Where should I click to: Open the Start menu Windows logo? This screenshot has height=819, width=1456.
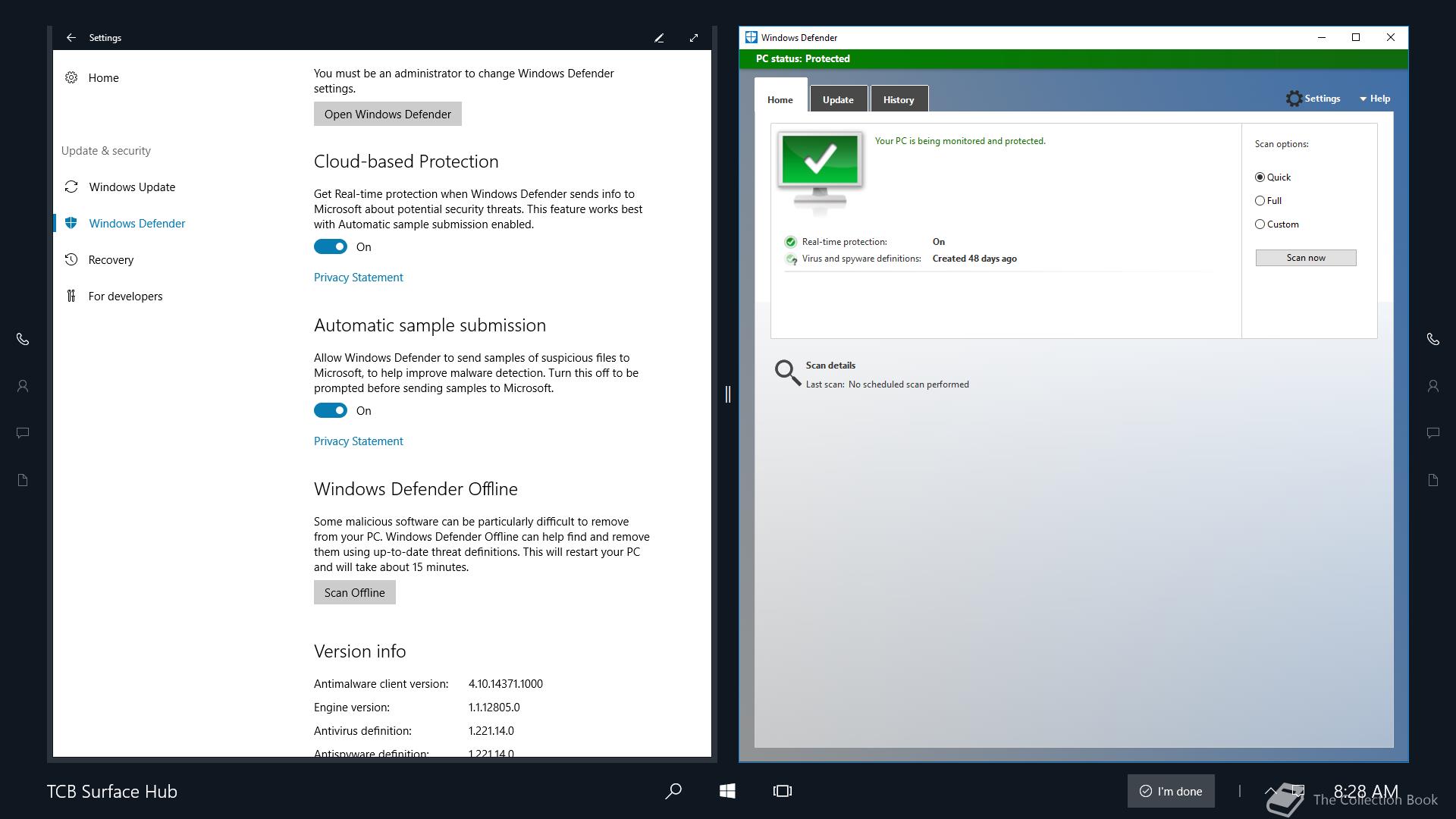(x=727, y=791)
